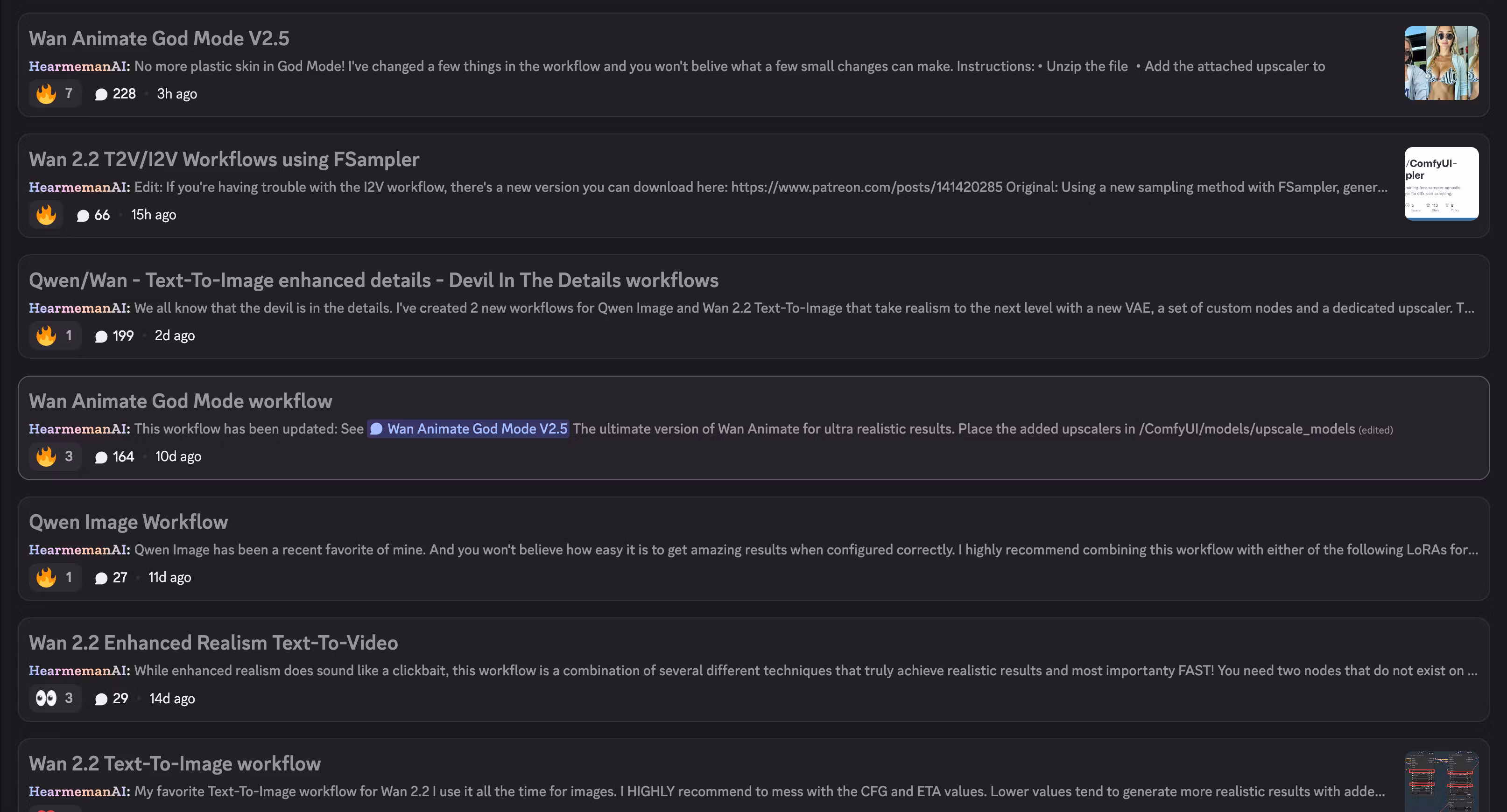Click the comment bubble icon showing 199 replies
Screen dimensions: 1507x812
coord(101,336)
